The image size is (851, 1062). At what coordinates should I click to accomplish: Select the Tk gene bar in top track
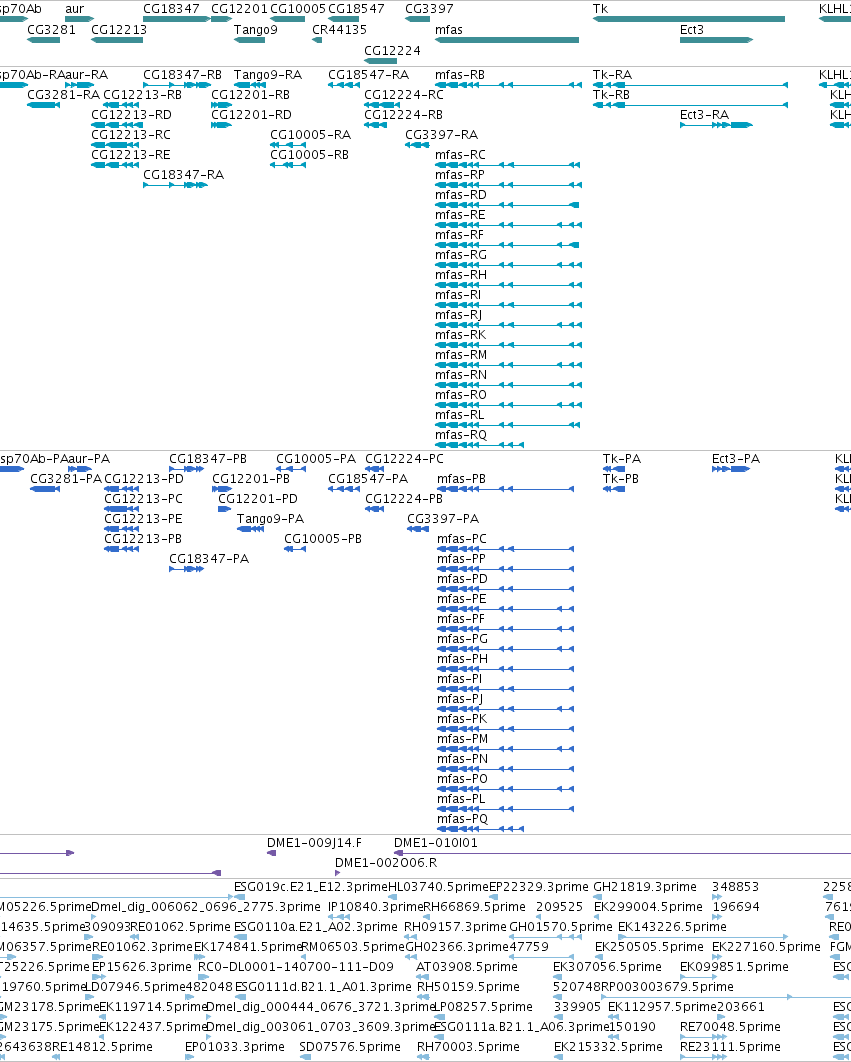688,19
